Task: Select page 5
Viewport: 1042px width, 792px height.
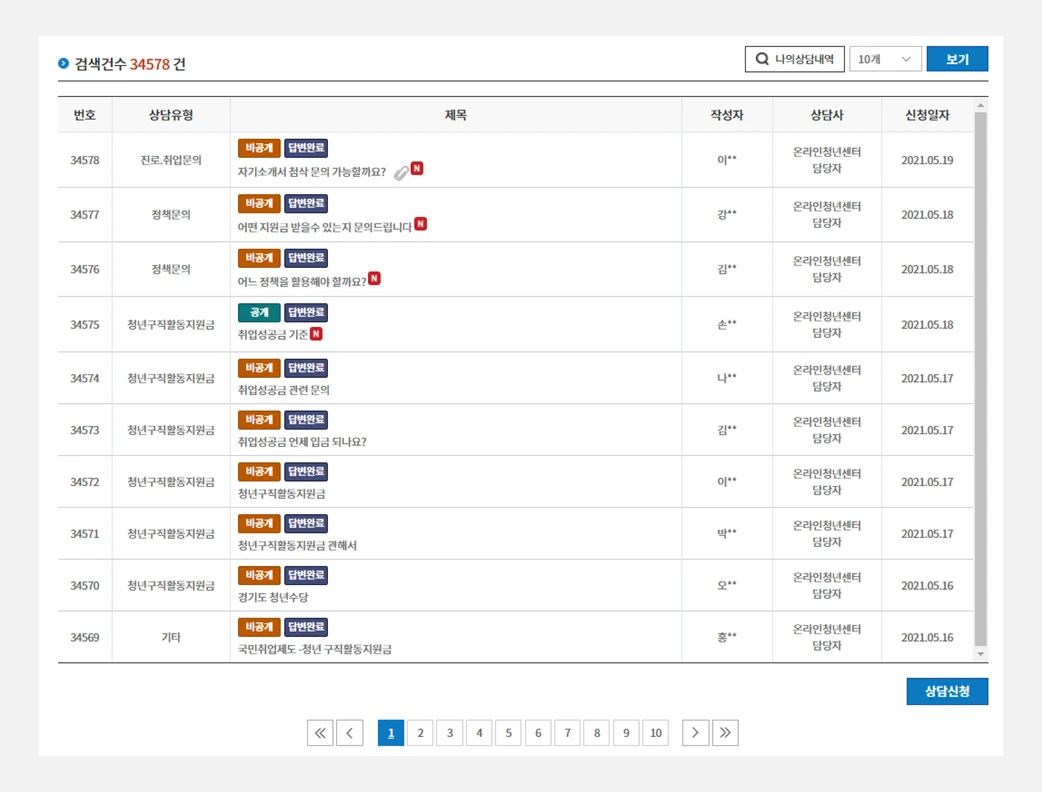Action: [508, 733]
